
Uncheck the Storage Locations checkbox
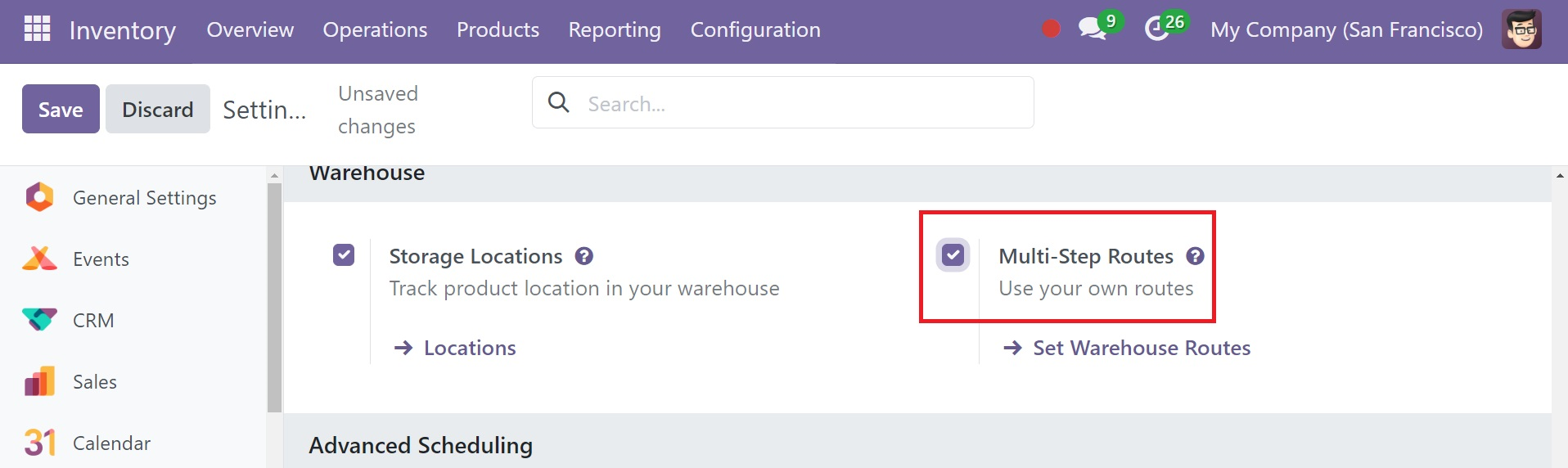pos(344,255)
